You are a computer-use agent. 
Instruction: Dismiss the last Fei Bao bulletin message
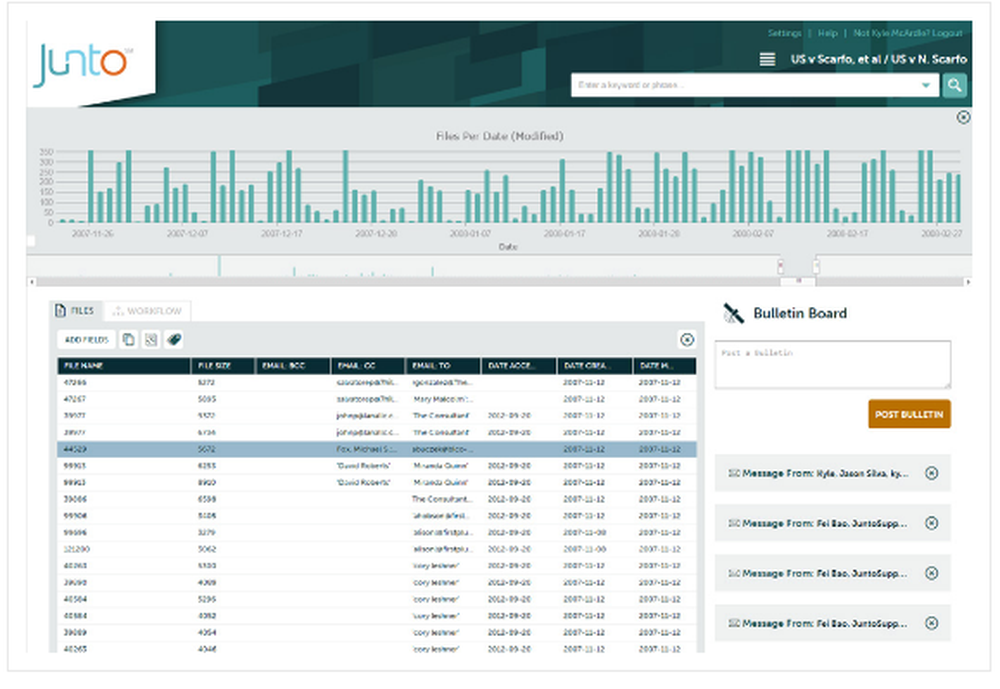pyautogui.click(x=931, y=623)
